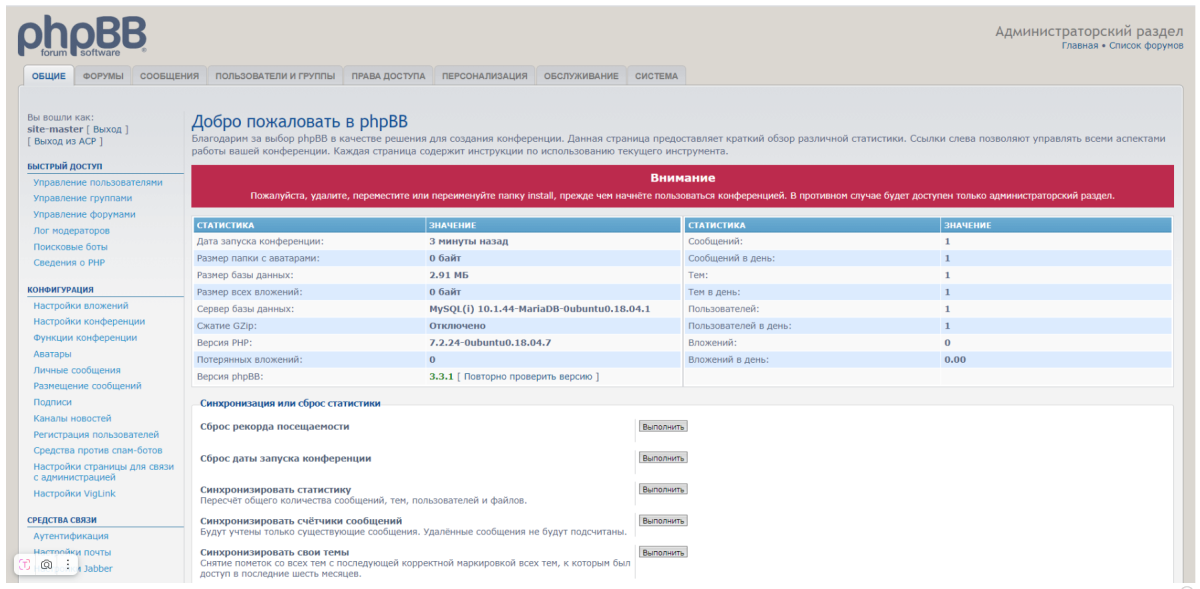
Task: Click the Добро пожаловать в phpBB heading
Action: (x=300, y=122)
